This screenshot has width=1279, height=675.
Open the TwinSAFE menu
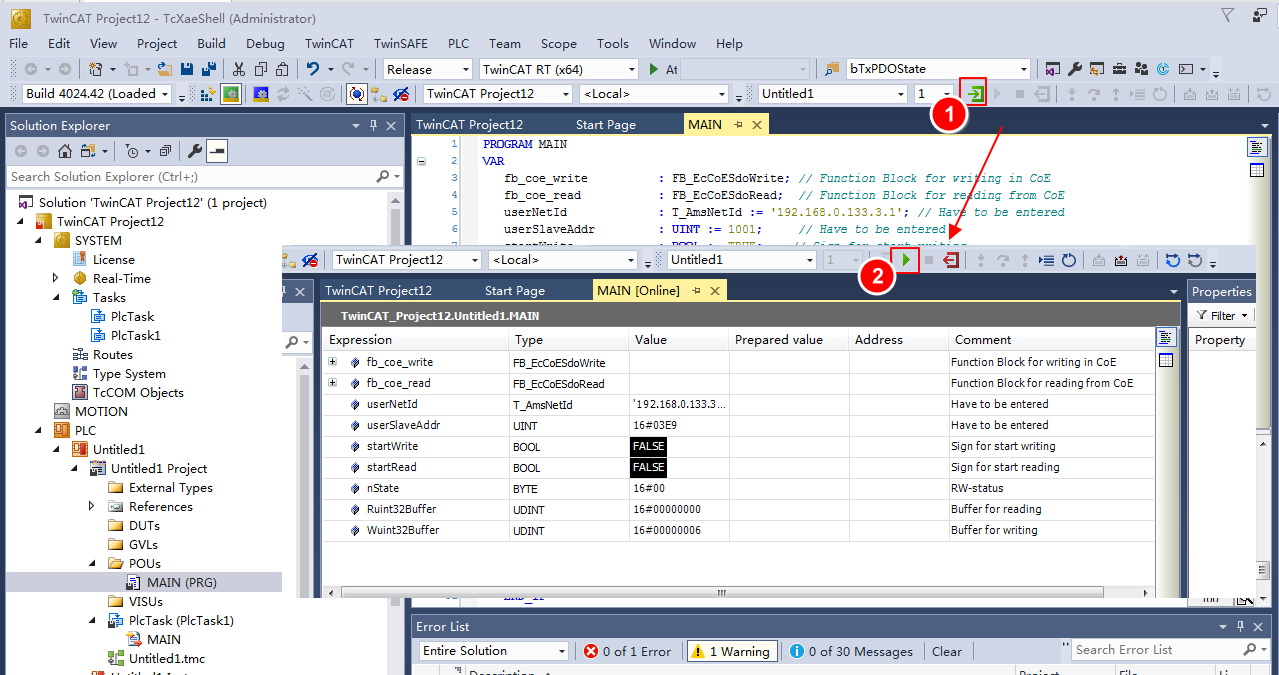401,43
